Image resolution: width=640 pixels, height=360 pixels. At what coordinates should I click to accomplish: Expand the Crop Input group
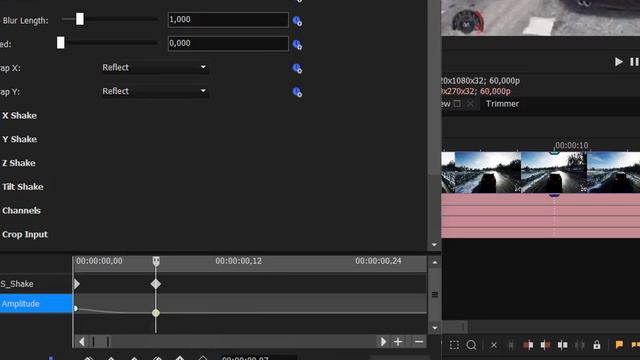(24, 234)
